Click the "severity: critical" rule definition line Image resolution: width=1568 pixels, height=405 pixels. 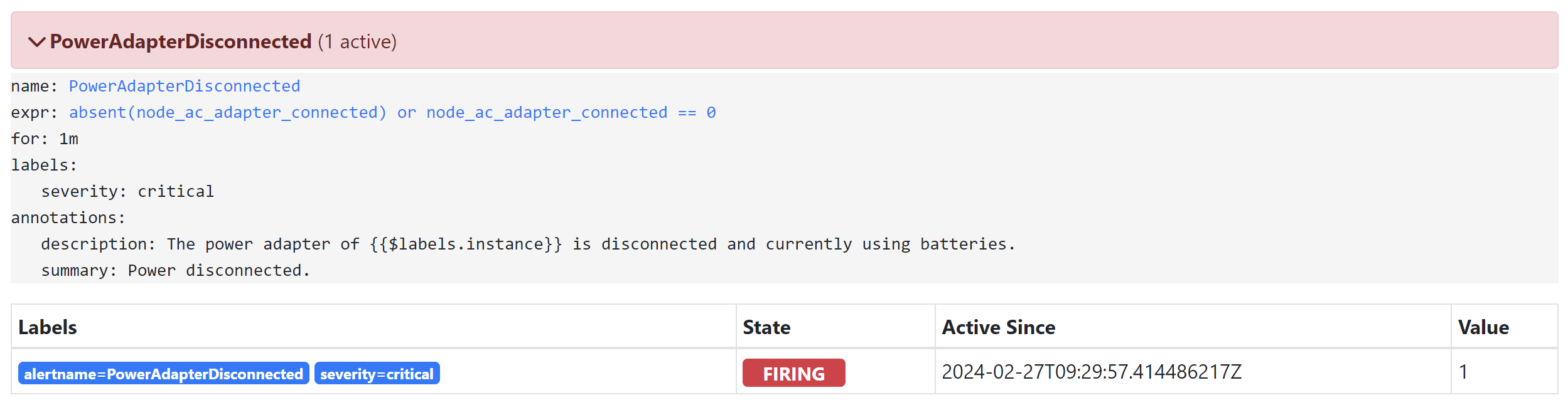(127, 191)
